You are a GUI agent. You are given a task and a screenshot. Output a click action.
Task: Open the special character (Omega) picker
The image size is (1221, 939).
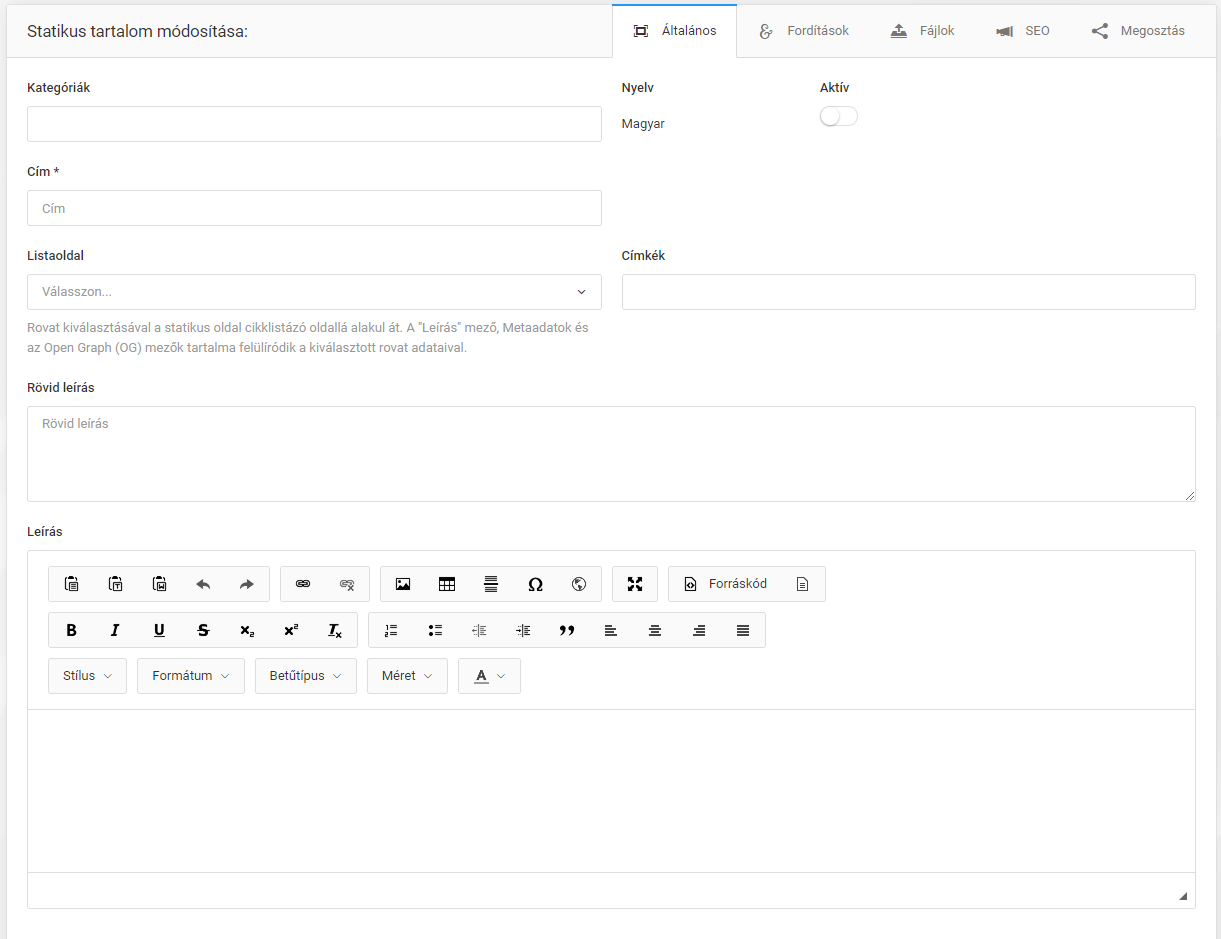click(535, 584)
